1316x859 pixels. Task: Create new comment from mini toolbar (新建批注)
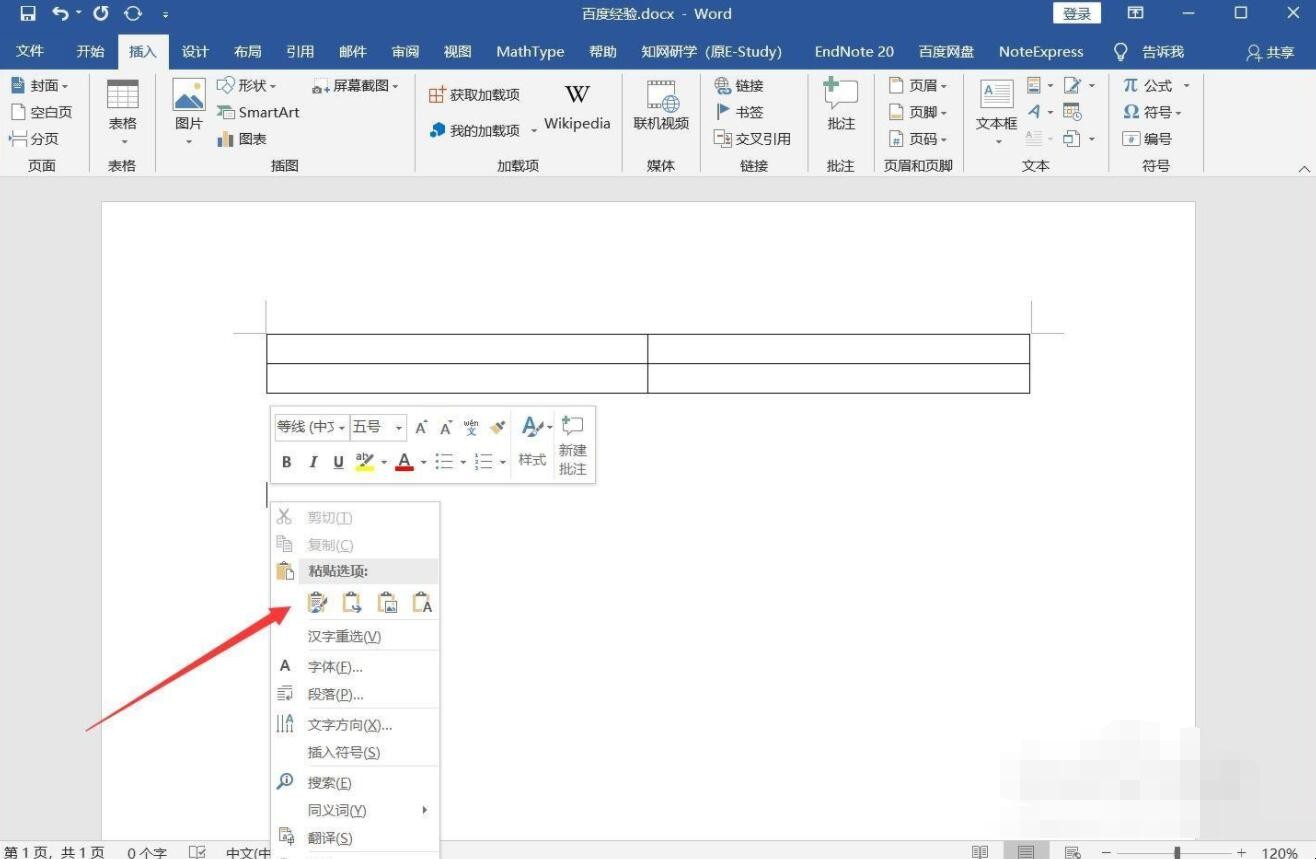pos(573,445)
